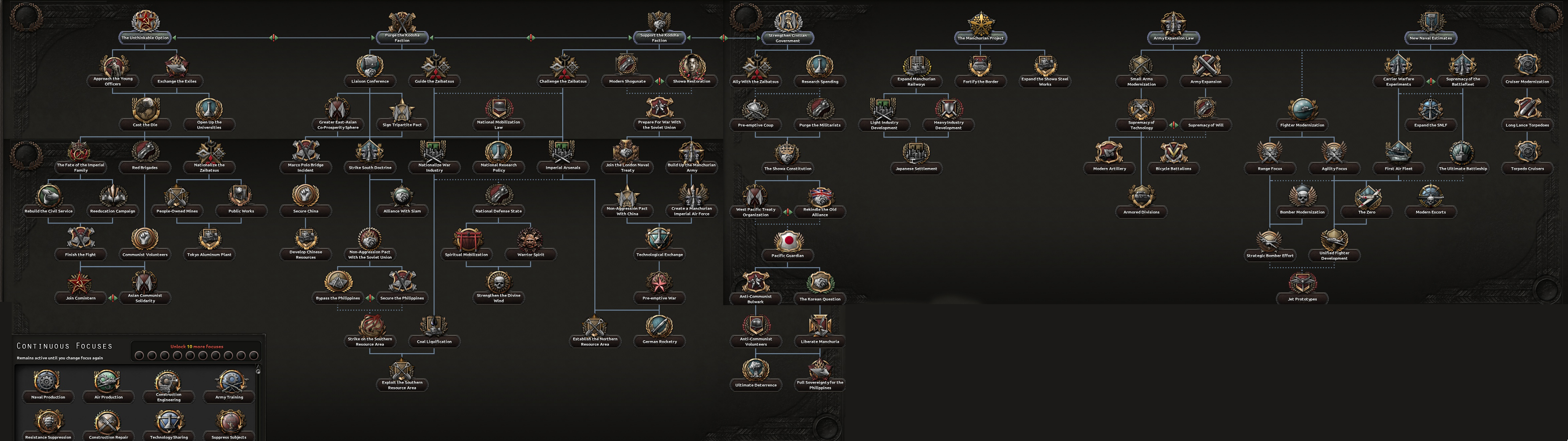Click 'Cast the Die' label
Image resolution: width=1568 pixels, height=441 pixels.
click(x=145, y=125)
